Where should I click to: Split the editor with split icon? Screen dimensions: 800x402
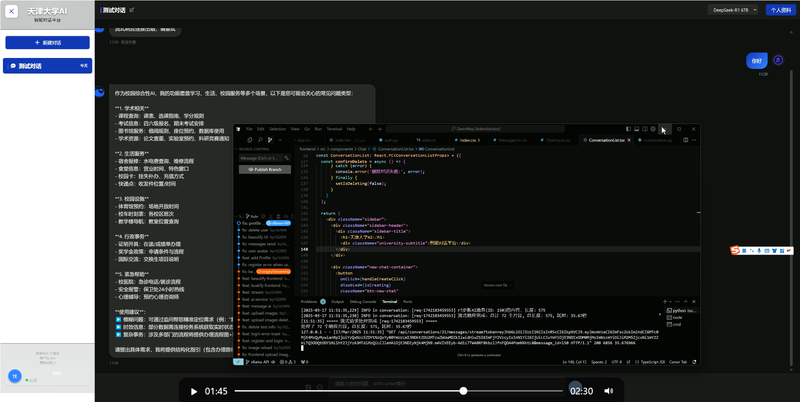tap(685, 140)
